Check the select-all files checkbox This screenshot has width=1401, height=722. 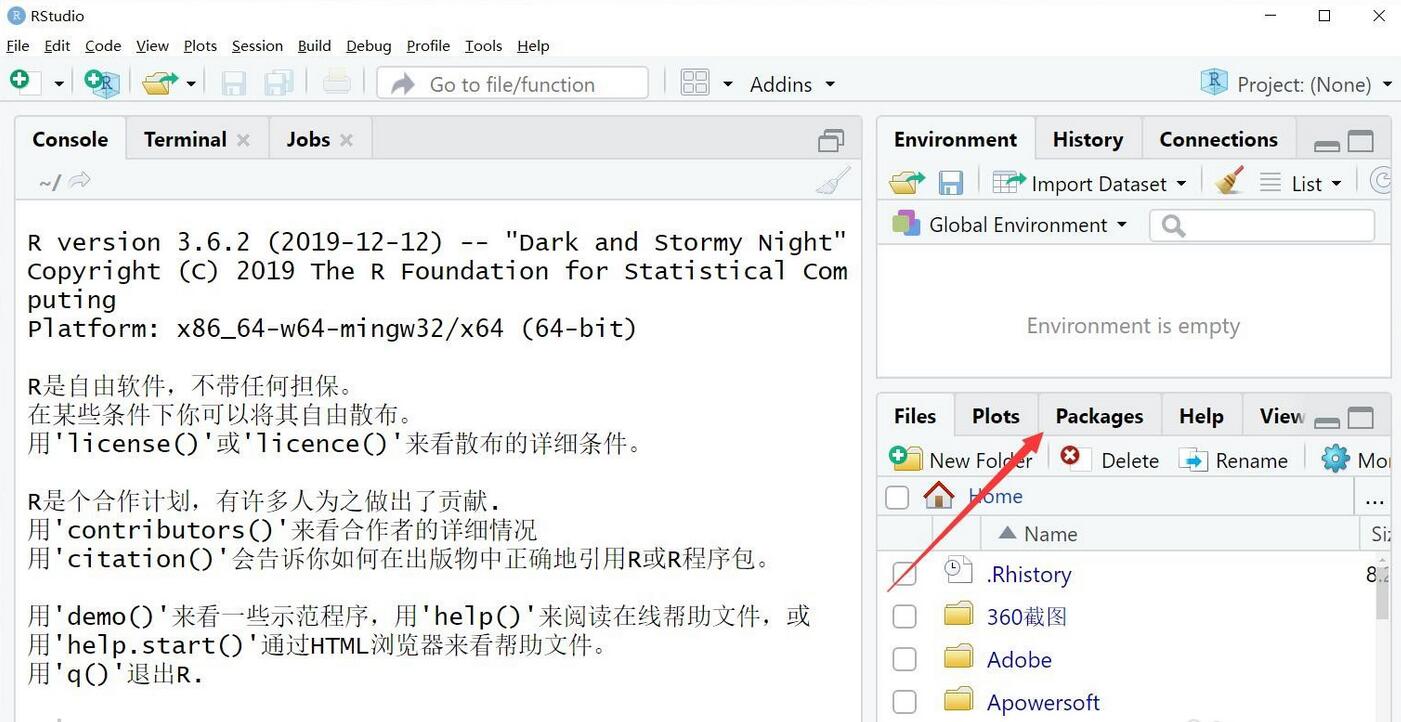click(897, 497)
